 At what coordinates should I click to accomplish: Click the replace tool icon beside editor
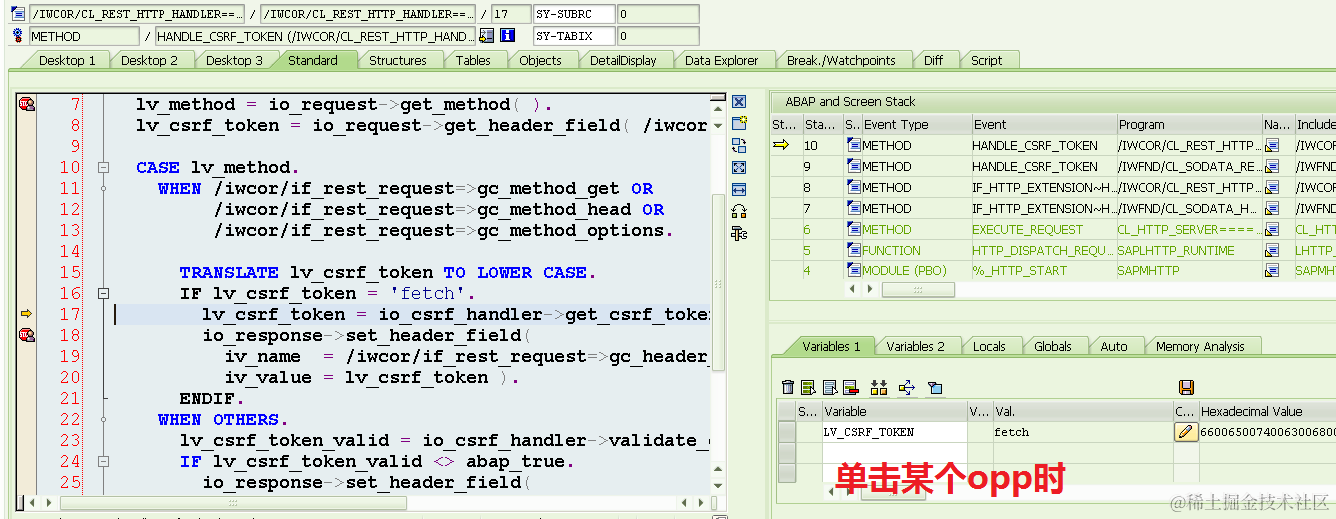(739, 146)
